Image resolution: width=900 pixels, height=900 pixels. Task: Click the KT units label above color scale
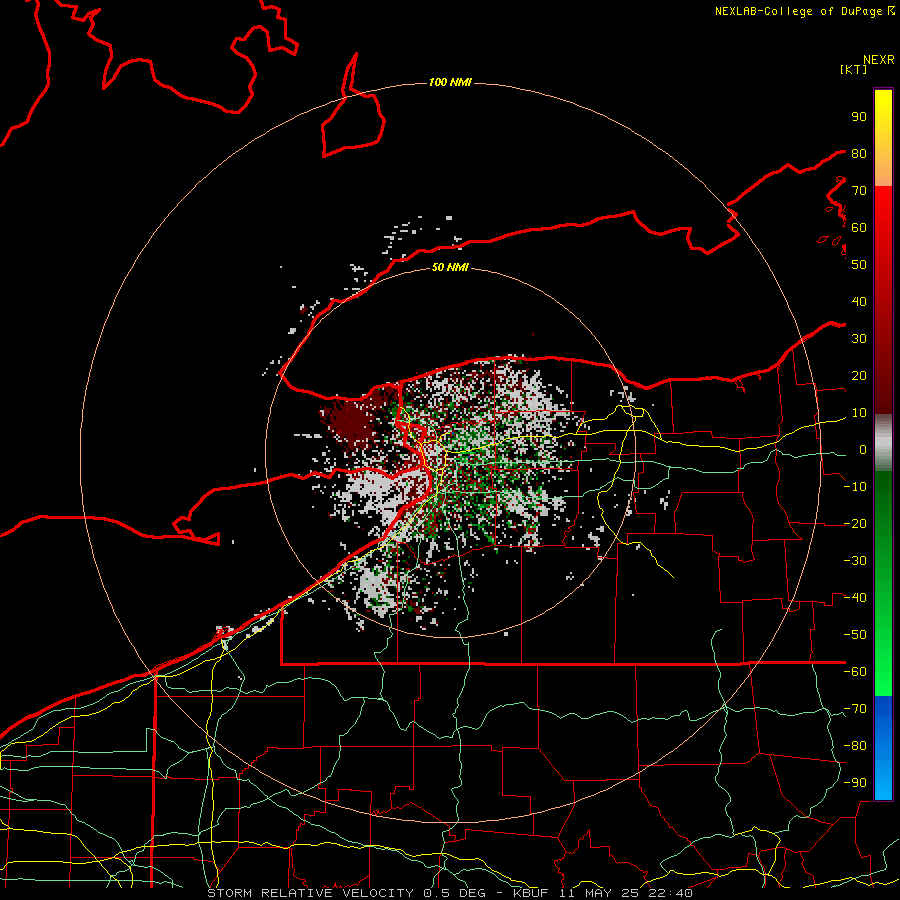(853, 69)
